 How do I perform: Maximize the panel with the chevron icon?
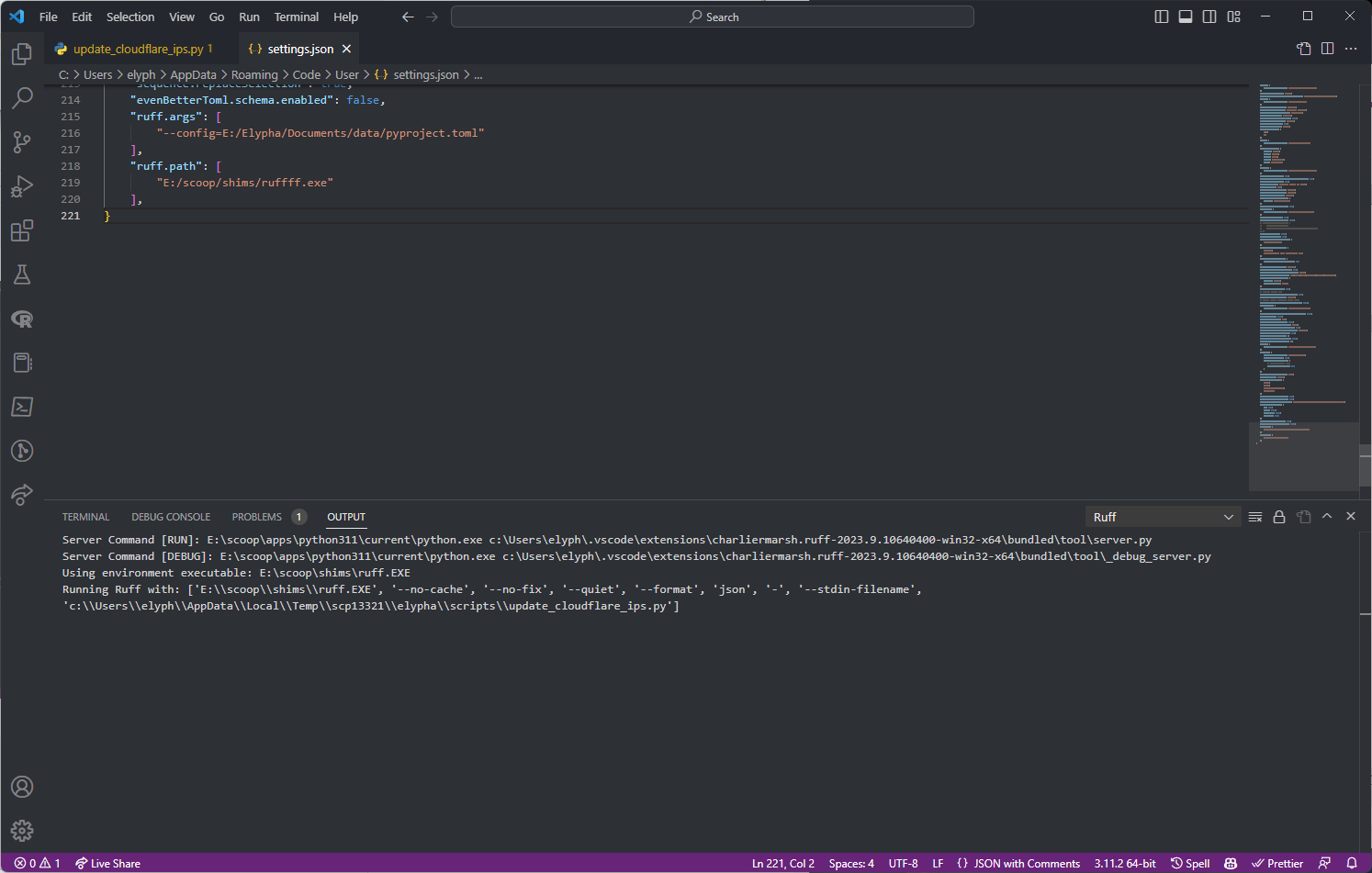[x=1327, y=516]
